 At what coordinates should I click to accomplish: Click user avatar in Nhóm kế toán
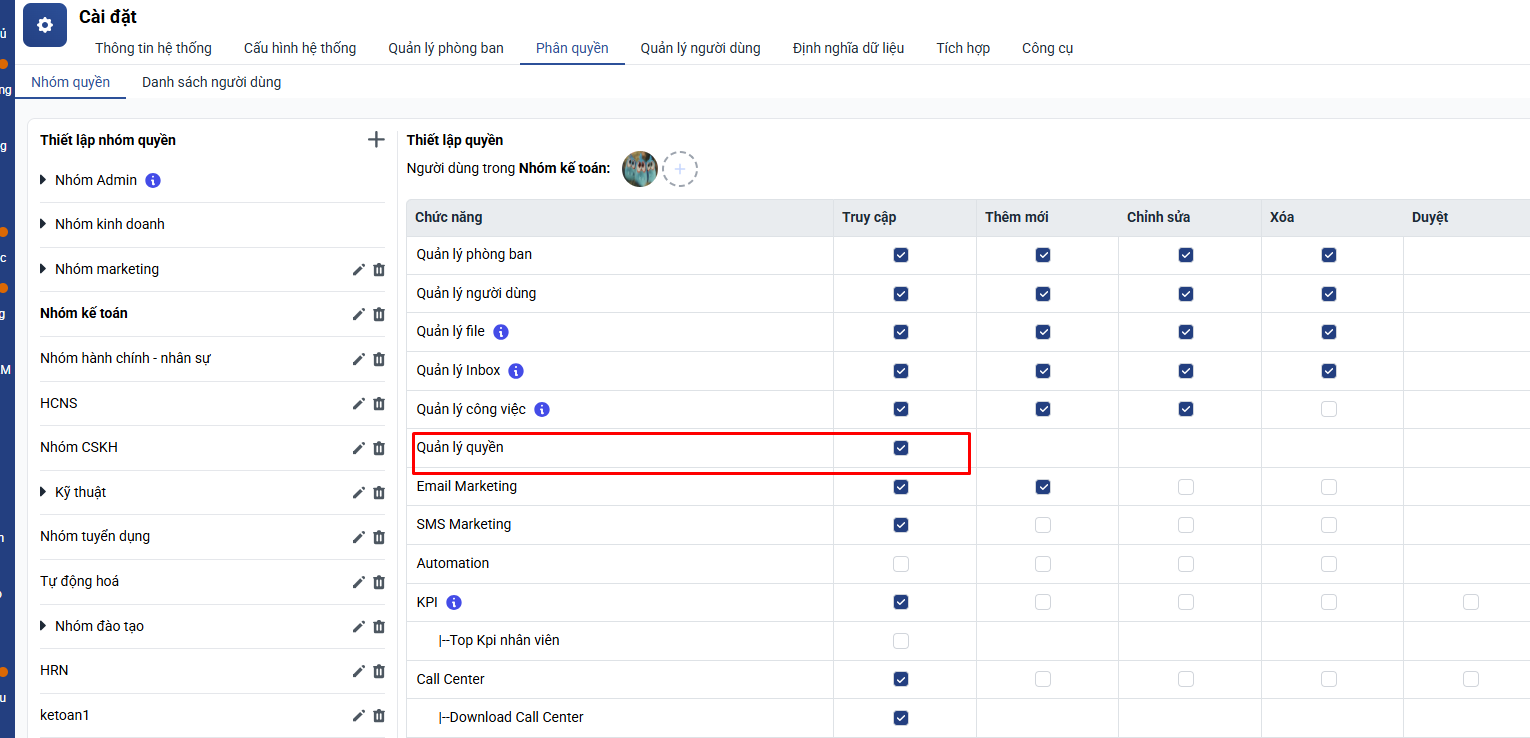[640, 170]
